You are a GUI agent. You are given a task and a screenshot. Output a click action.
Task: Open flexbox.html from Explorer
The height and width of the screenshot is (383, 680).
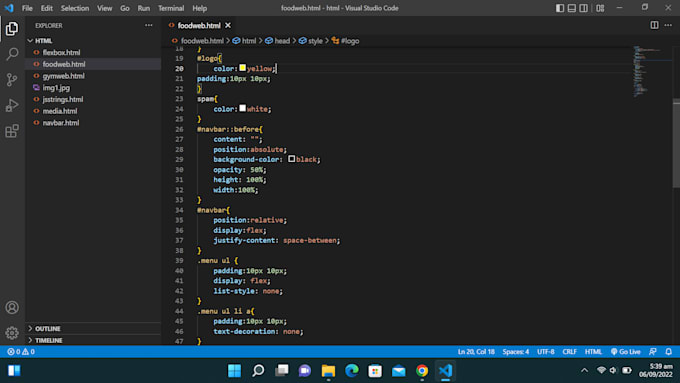coord(93,52)
